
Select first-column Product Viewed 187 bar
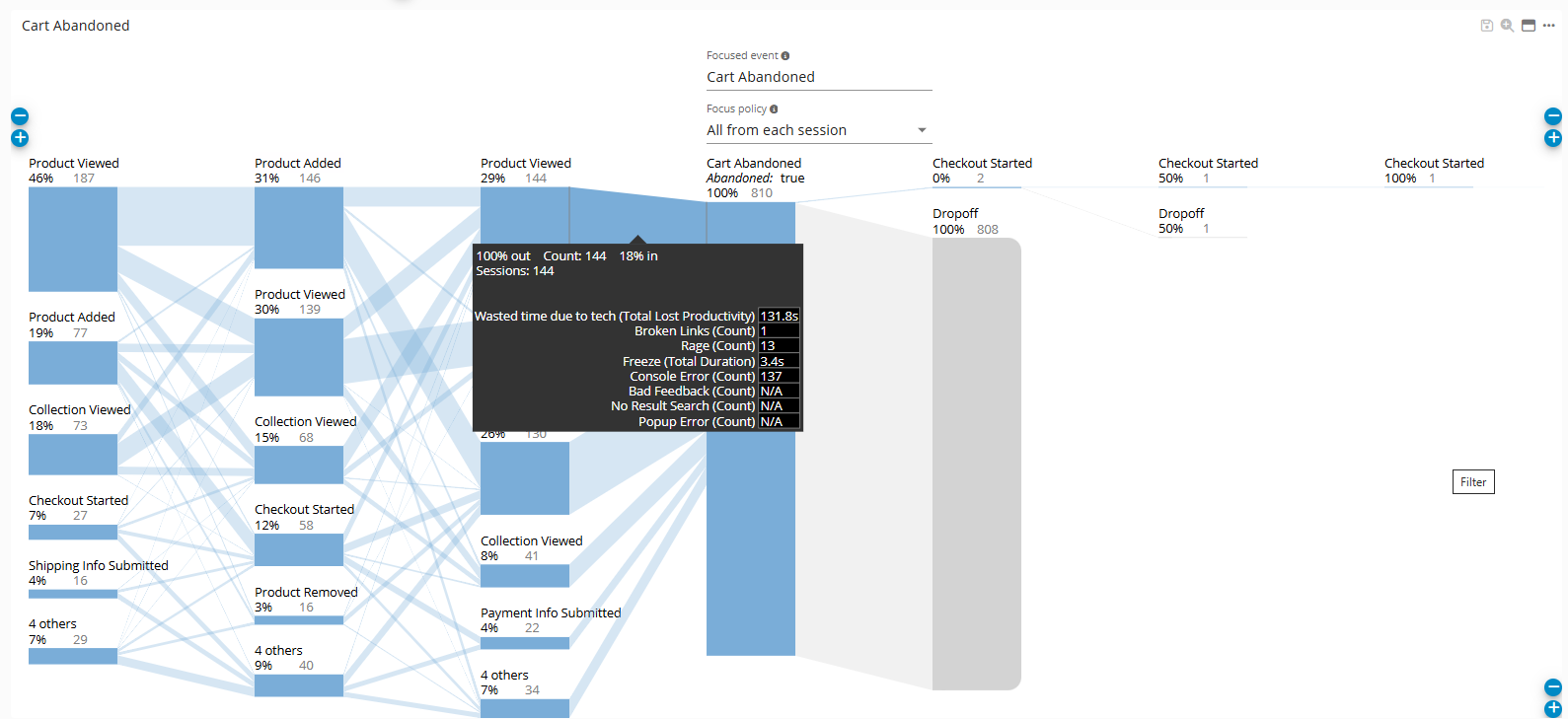tap(73, 240)
